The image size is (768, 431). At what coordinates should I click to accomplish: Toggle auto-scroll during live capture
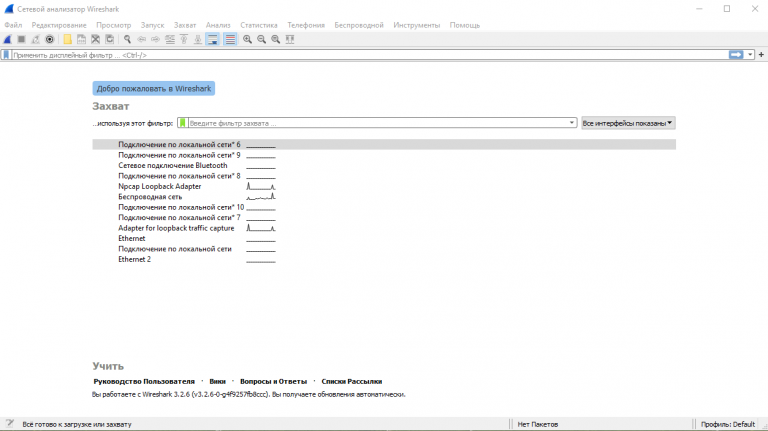pos(213,39)
